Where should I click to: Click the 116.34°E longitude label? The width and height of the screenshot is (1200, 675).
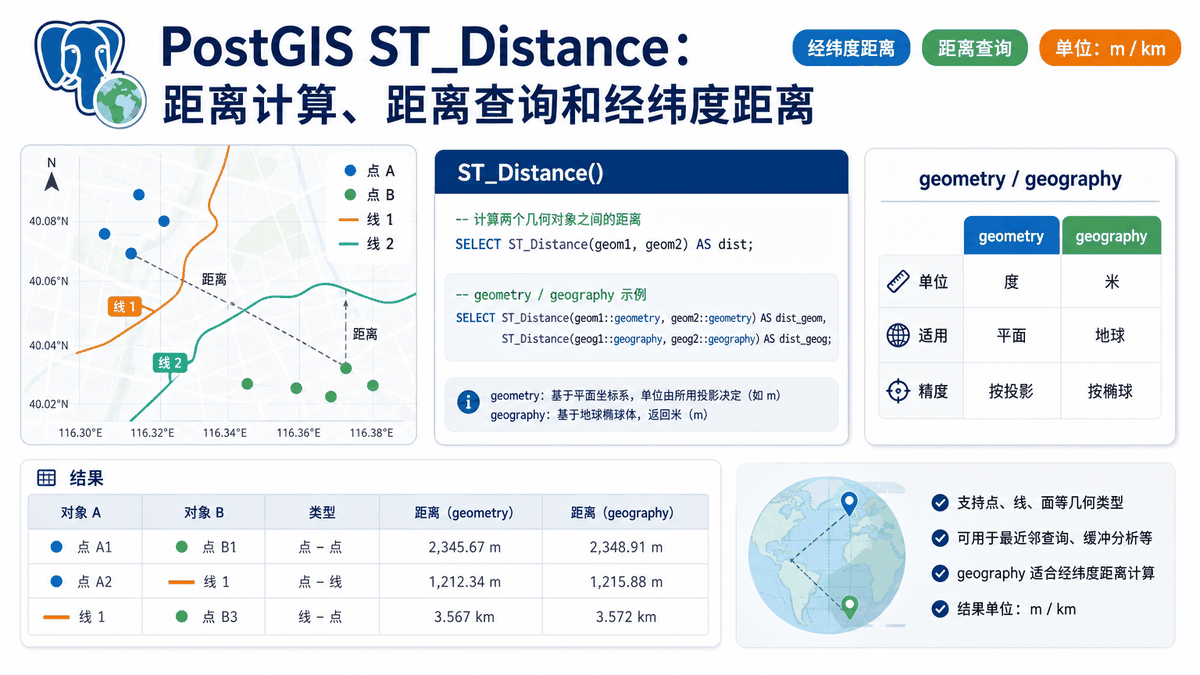click(x=224, y=433)
